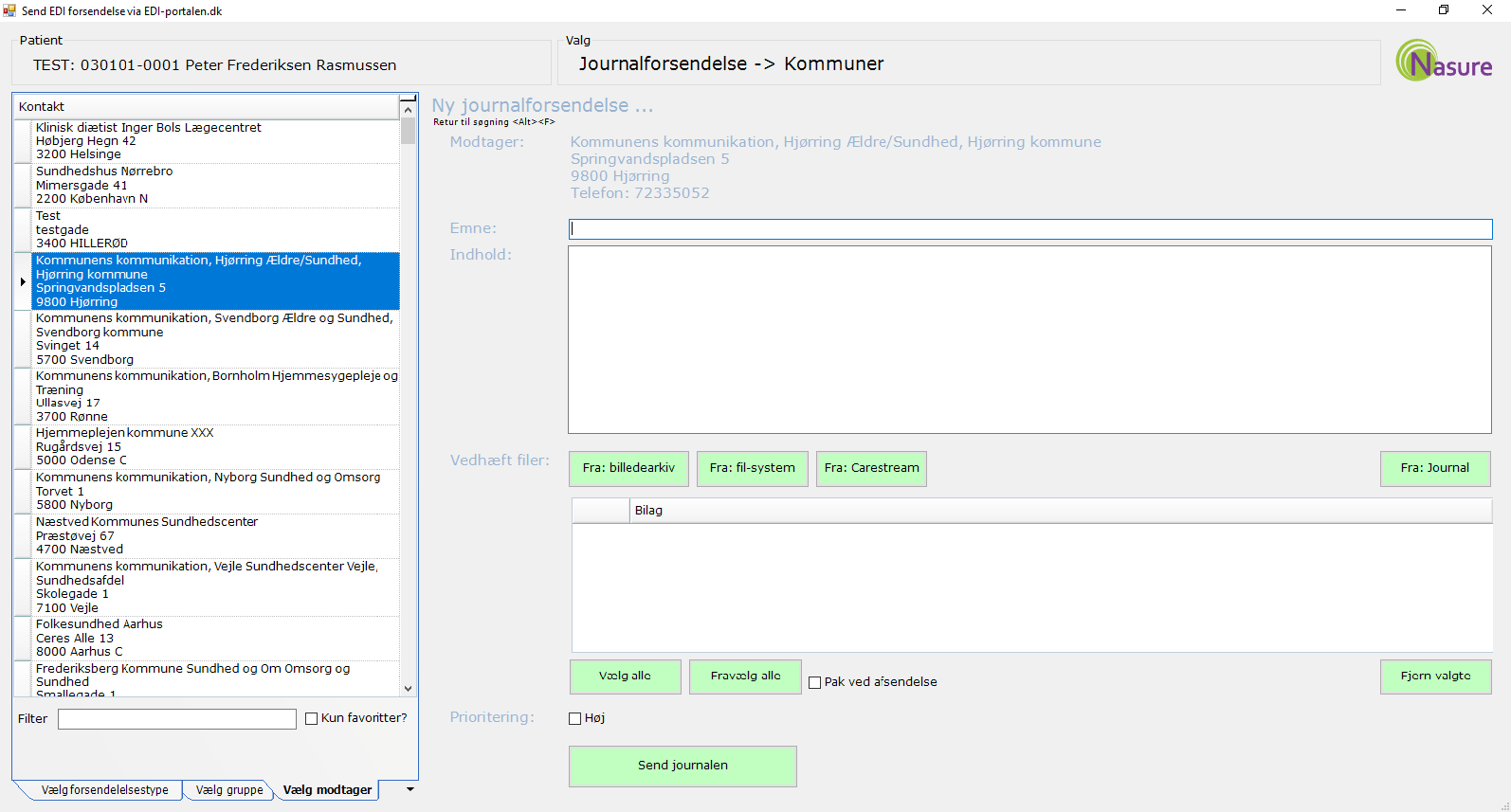Open the tab overflow dropdown arrow

click(x=410, y=789)
